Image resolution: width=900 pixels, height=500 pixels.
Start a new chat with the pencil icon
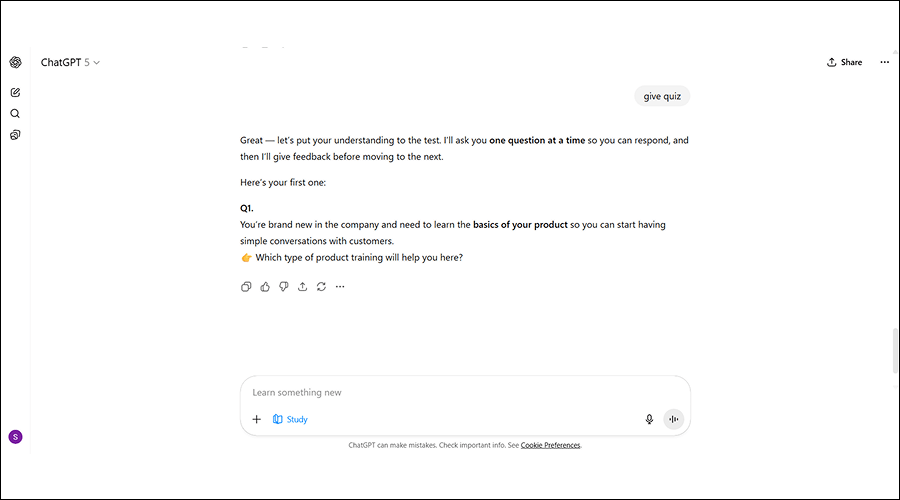point(15,92)
